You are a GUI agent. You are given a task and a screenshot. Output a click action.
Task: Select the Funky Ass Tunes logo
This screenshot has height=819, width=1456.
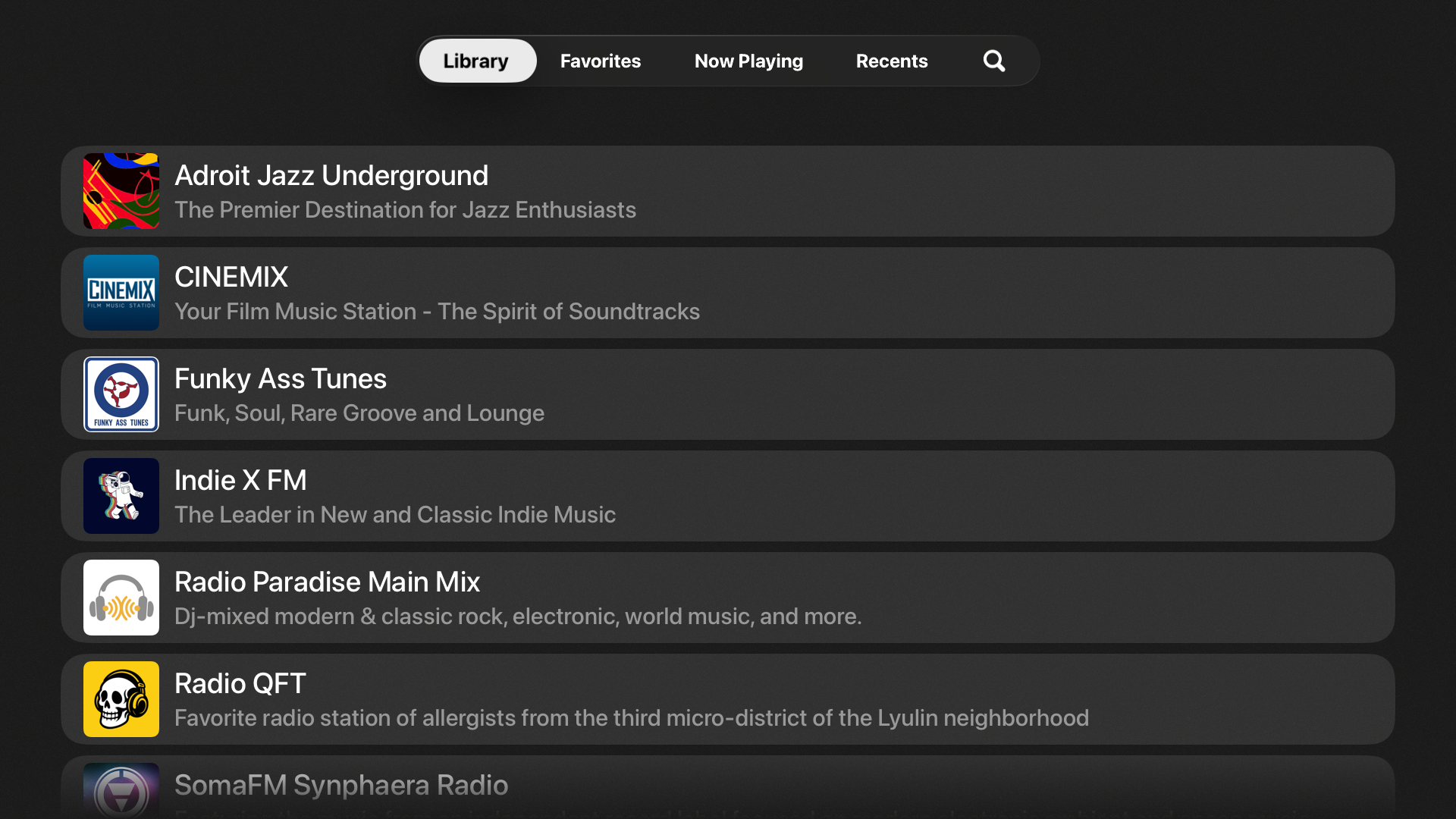(x=121, y=394)
